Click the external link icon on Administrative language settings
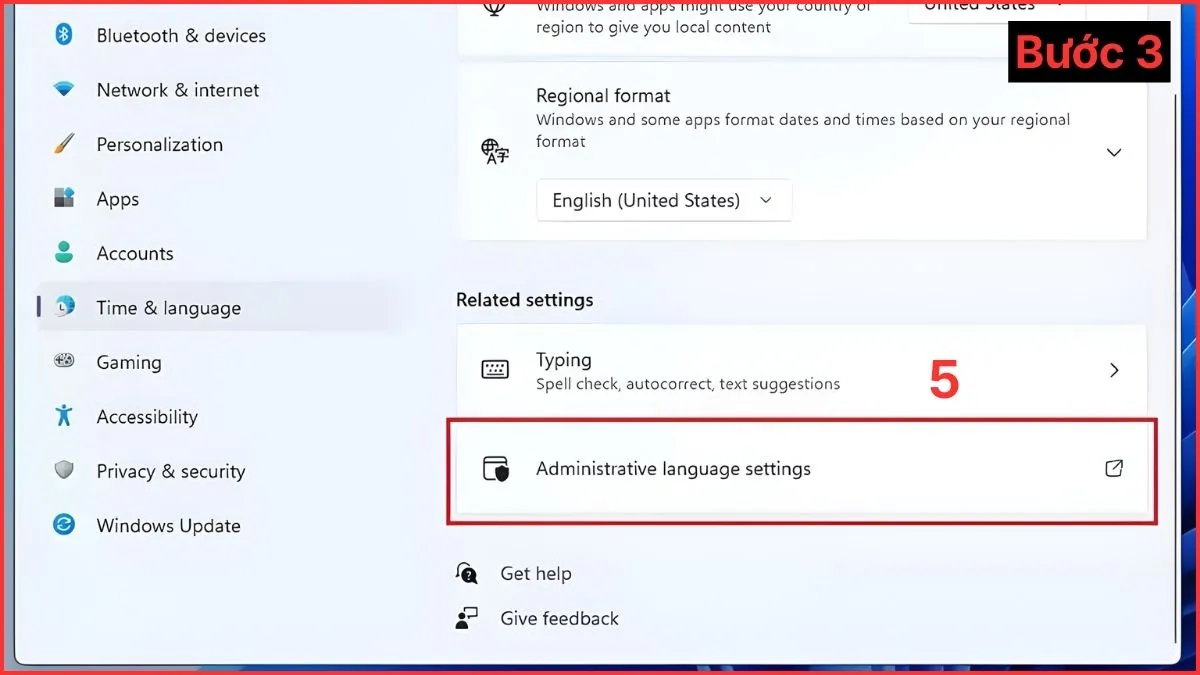This screenshot has height=675, width=1200. pos(1114,468)
